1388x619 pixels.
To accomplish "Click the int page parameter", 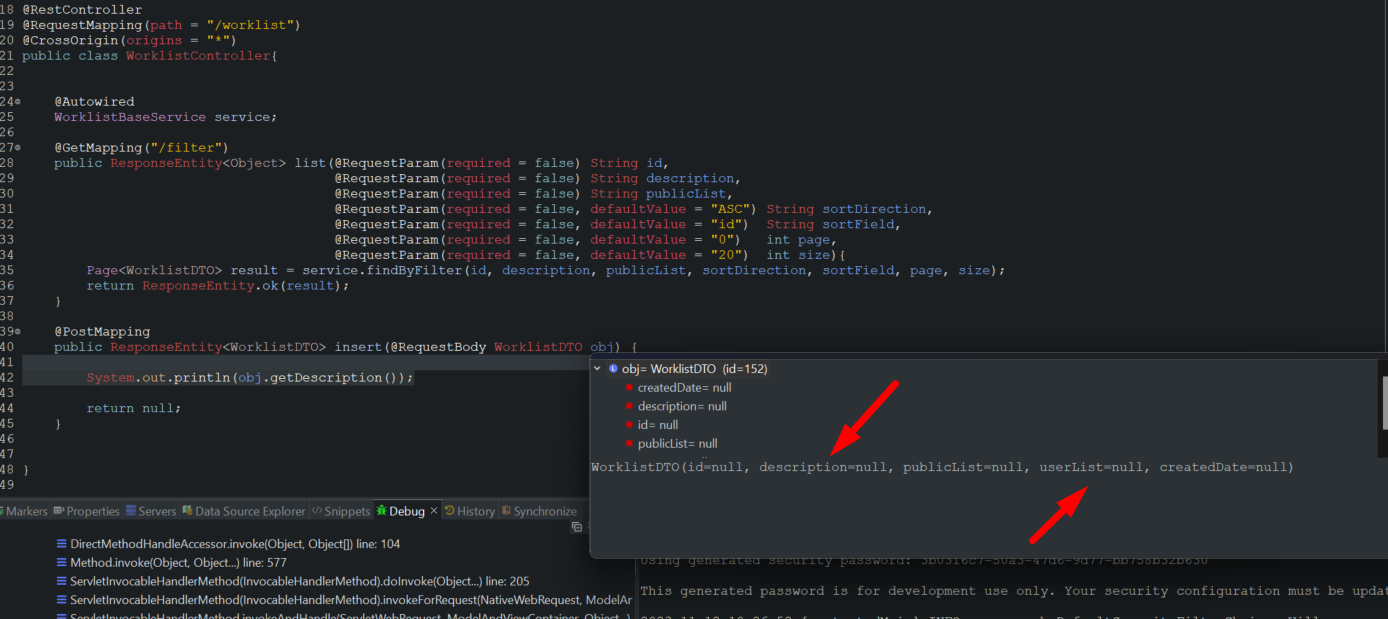I will click(x=799, y=240).
